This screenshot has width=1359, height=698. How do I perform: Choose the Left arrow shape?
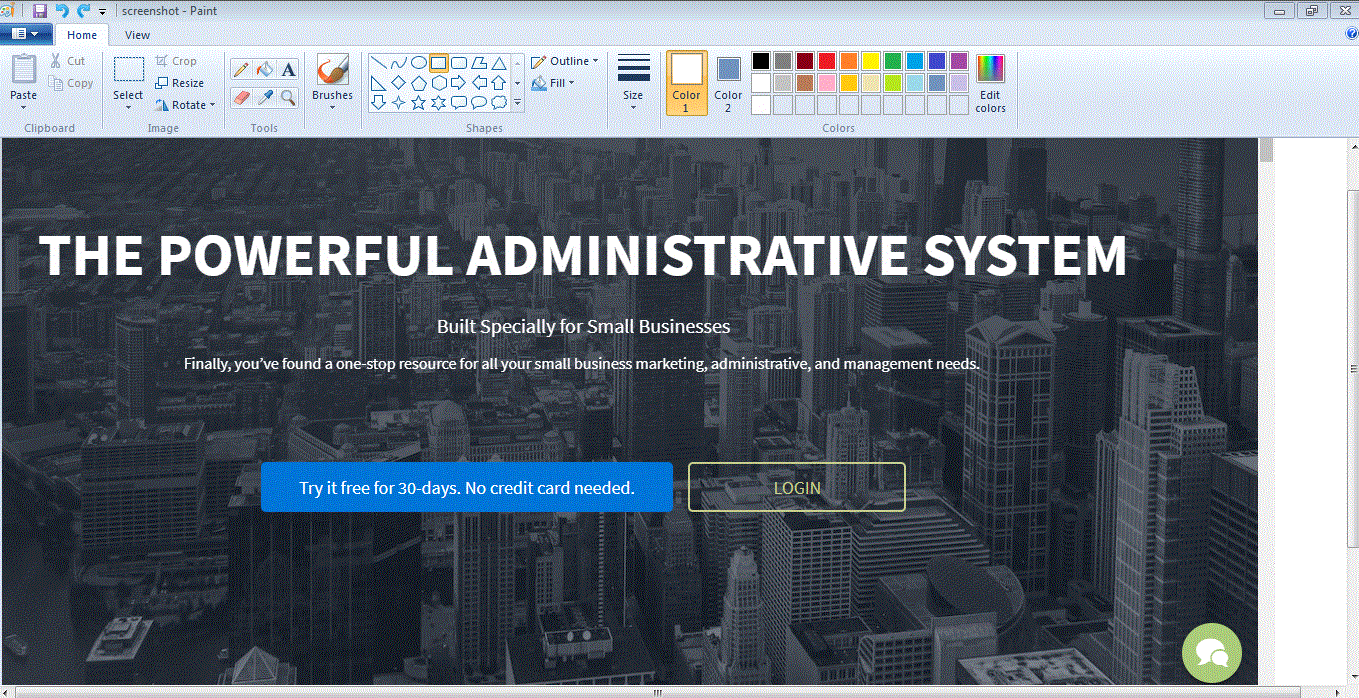tap(479, 82)
